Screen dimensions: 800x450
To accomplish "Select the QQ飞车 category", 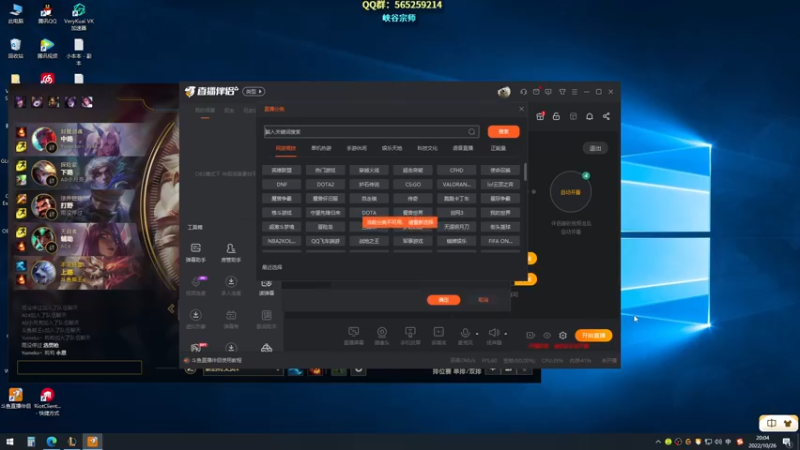I will (x=325, y=241).
